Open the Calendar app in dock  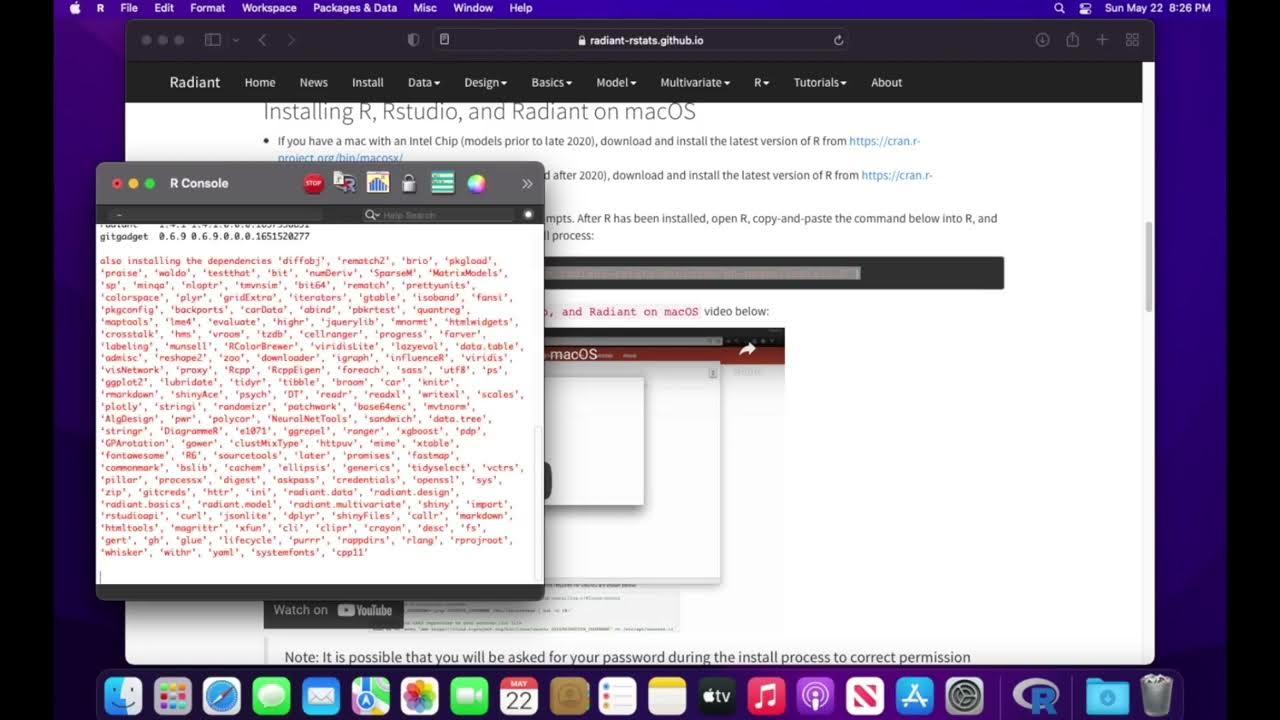(519, 696)
